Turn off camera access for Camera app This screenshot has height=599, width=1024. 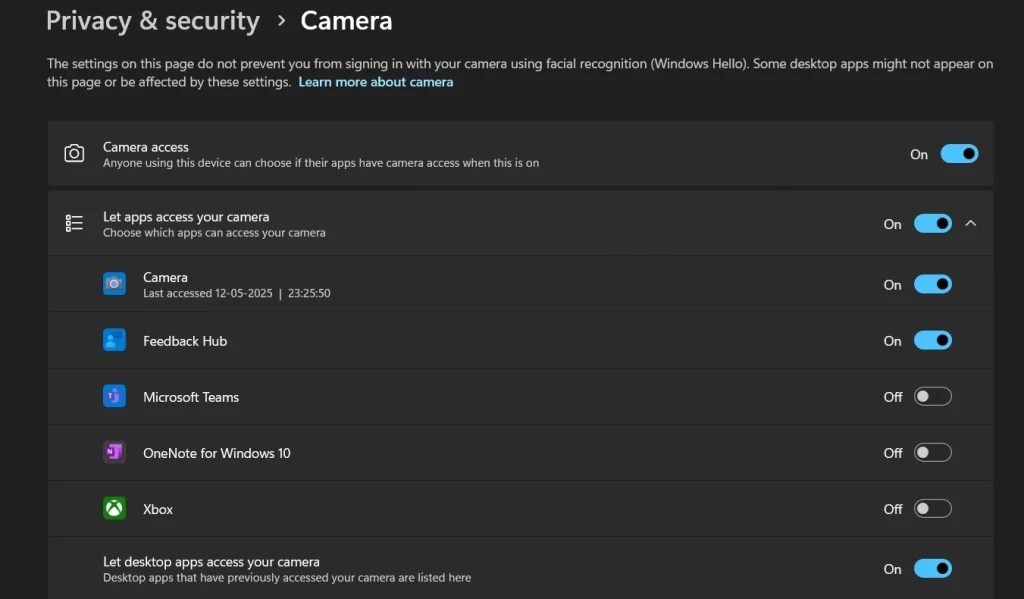[932, 285]
